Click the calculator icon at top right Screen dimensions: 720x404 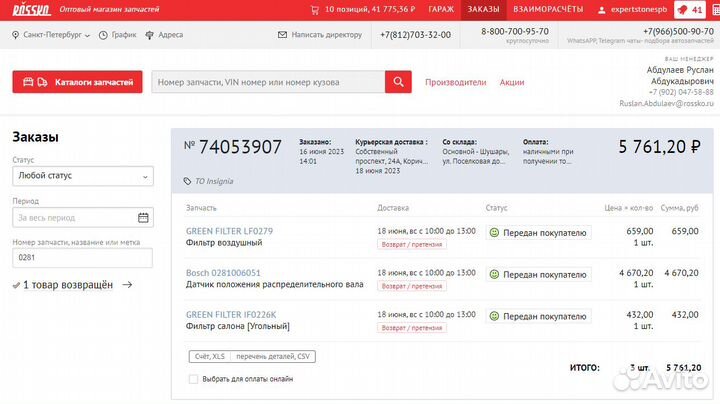click(715, 10)
